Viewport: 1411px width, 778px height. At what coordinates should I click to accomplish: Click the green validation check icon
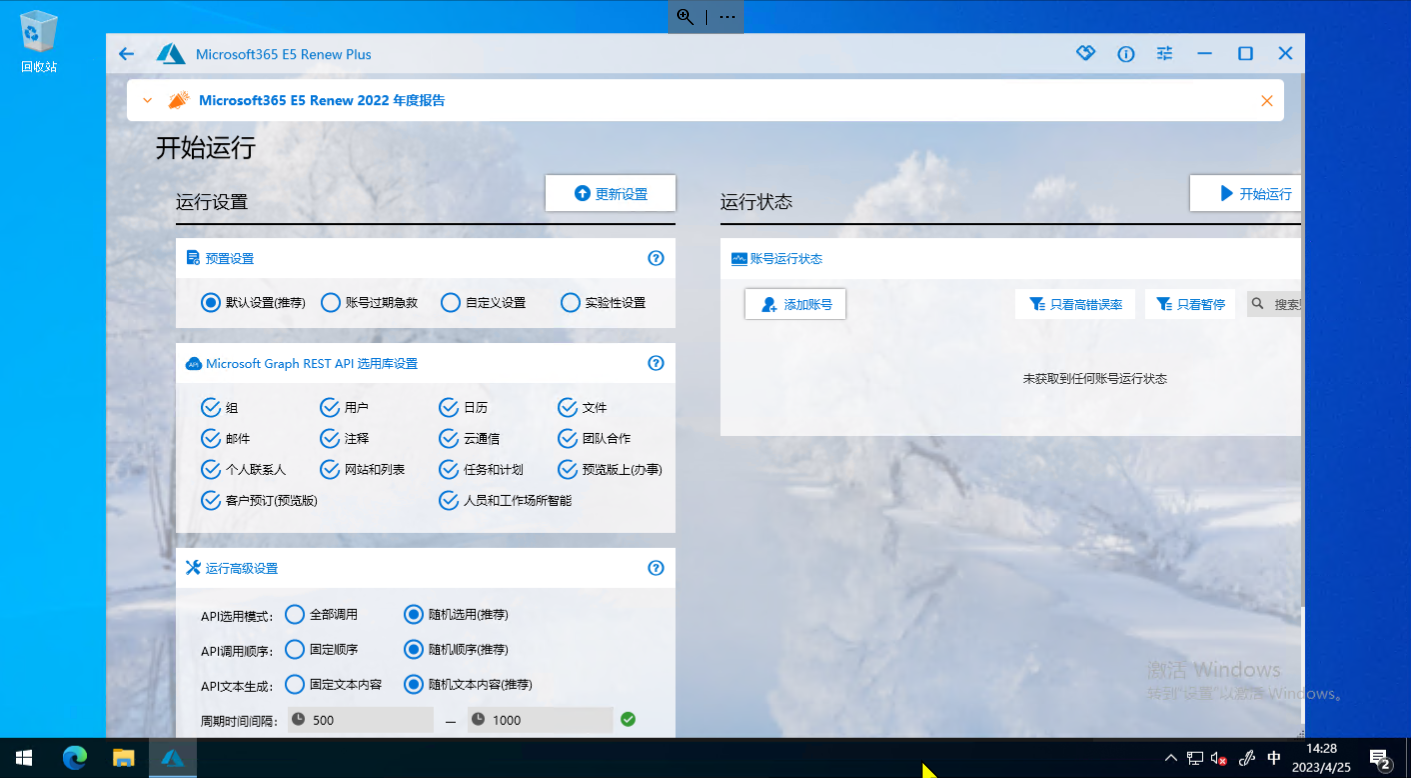pos(628,719)
